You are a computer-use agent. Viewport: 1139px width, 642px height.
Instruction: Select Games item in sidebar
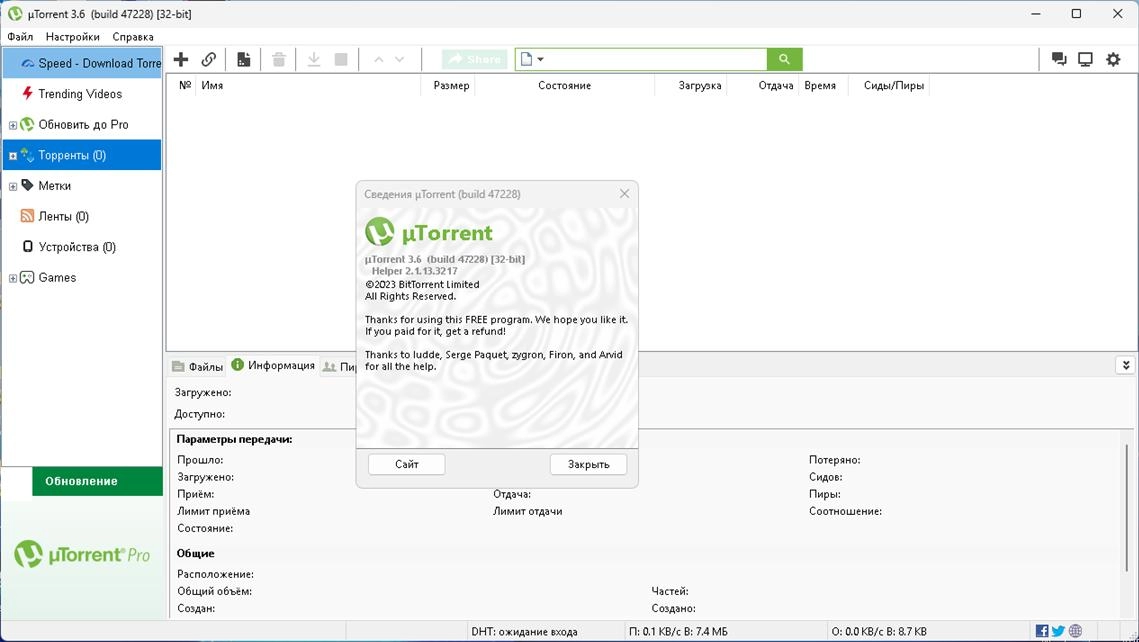coord(57,277)
